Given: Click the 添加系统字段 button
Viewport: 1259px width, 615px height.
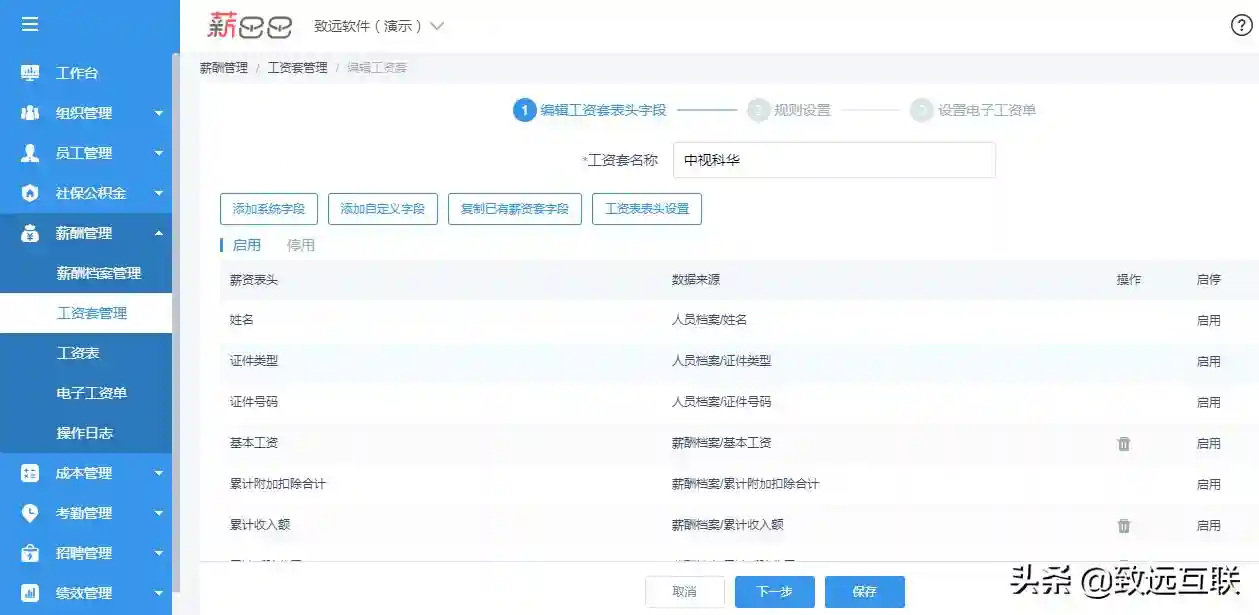Looking at the screenshot, I should tap(269, 209).
